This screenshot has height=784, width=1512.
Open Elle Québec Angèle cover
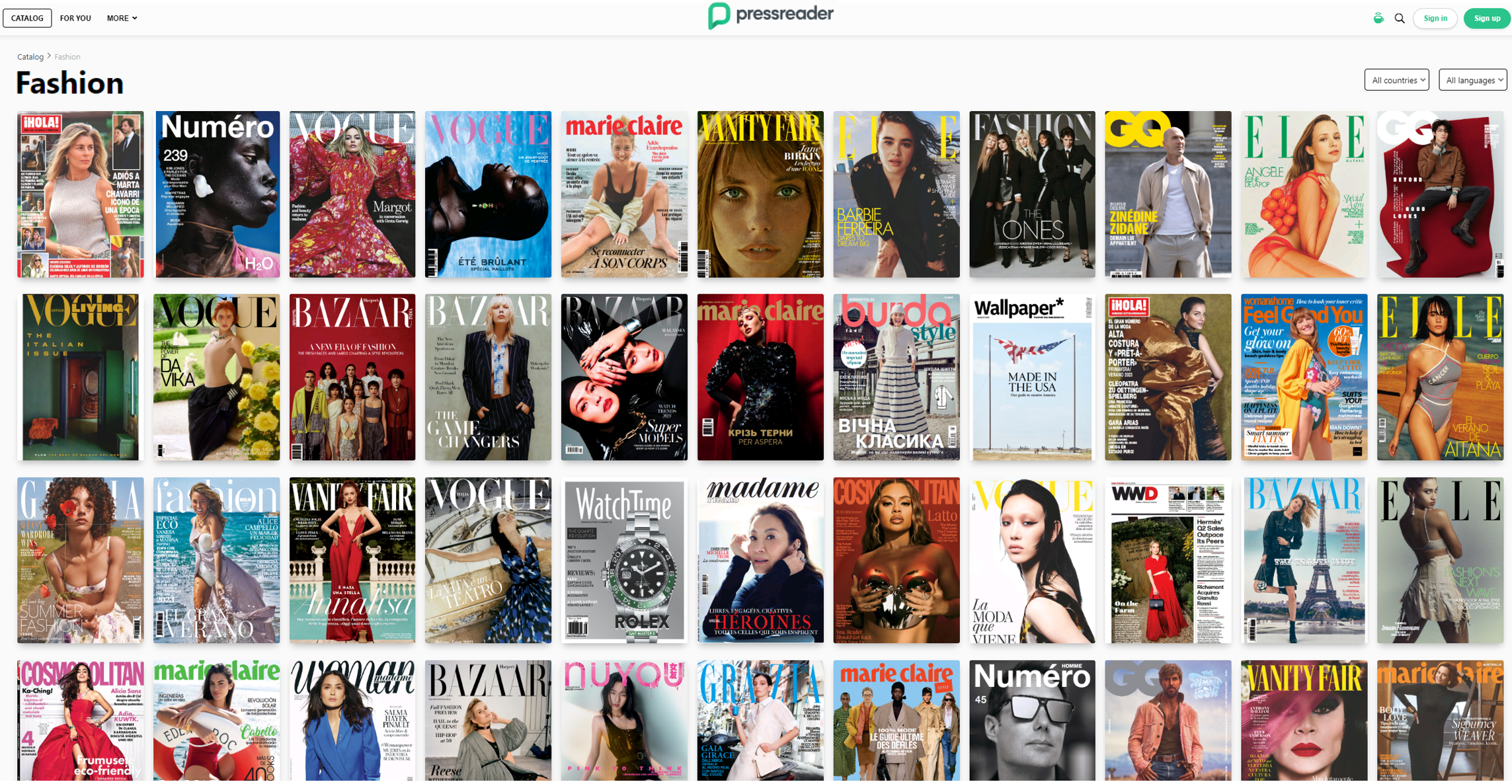pos(1304,194)
